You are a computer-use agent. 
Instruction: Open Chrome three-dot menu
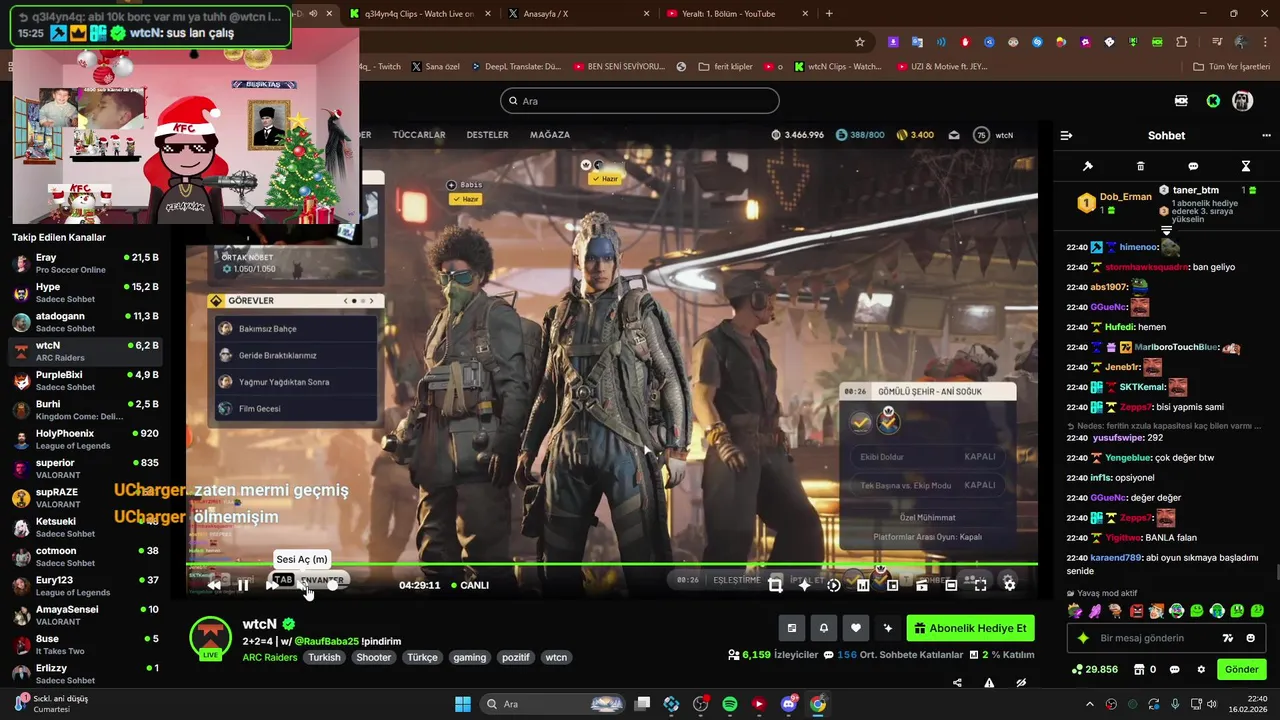(x=1264, y=42)
